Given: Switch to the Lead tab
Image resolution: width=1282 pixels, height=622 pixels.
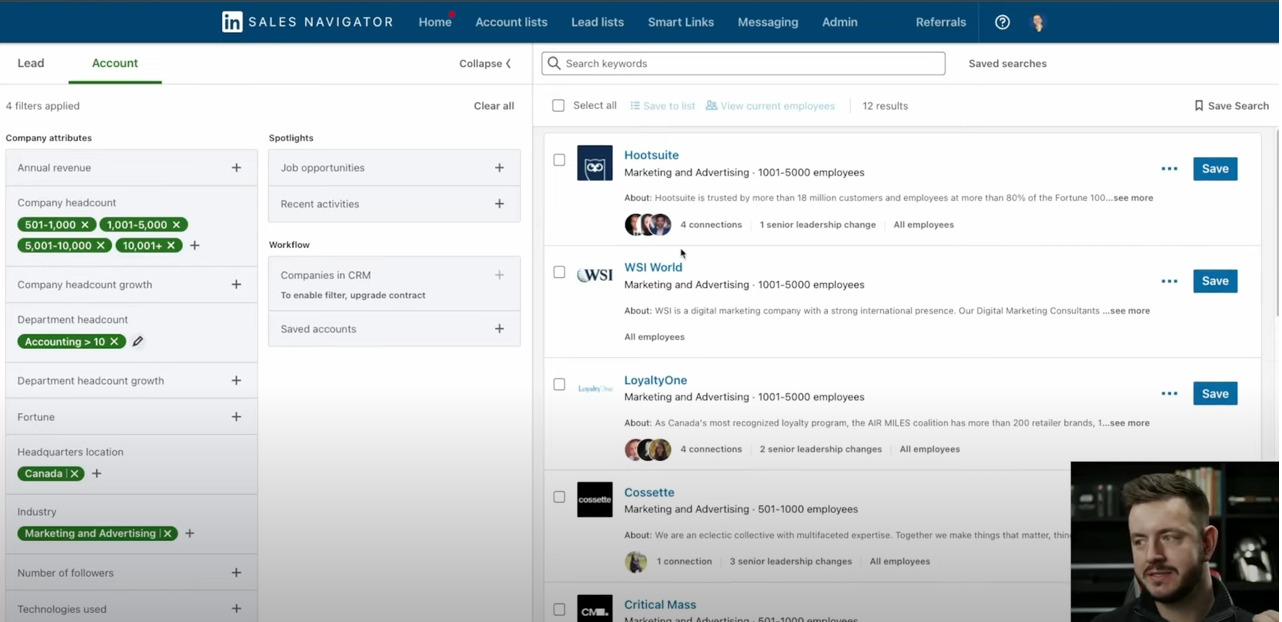Looking at the screenshot, I should [x=31, y=63].
